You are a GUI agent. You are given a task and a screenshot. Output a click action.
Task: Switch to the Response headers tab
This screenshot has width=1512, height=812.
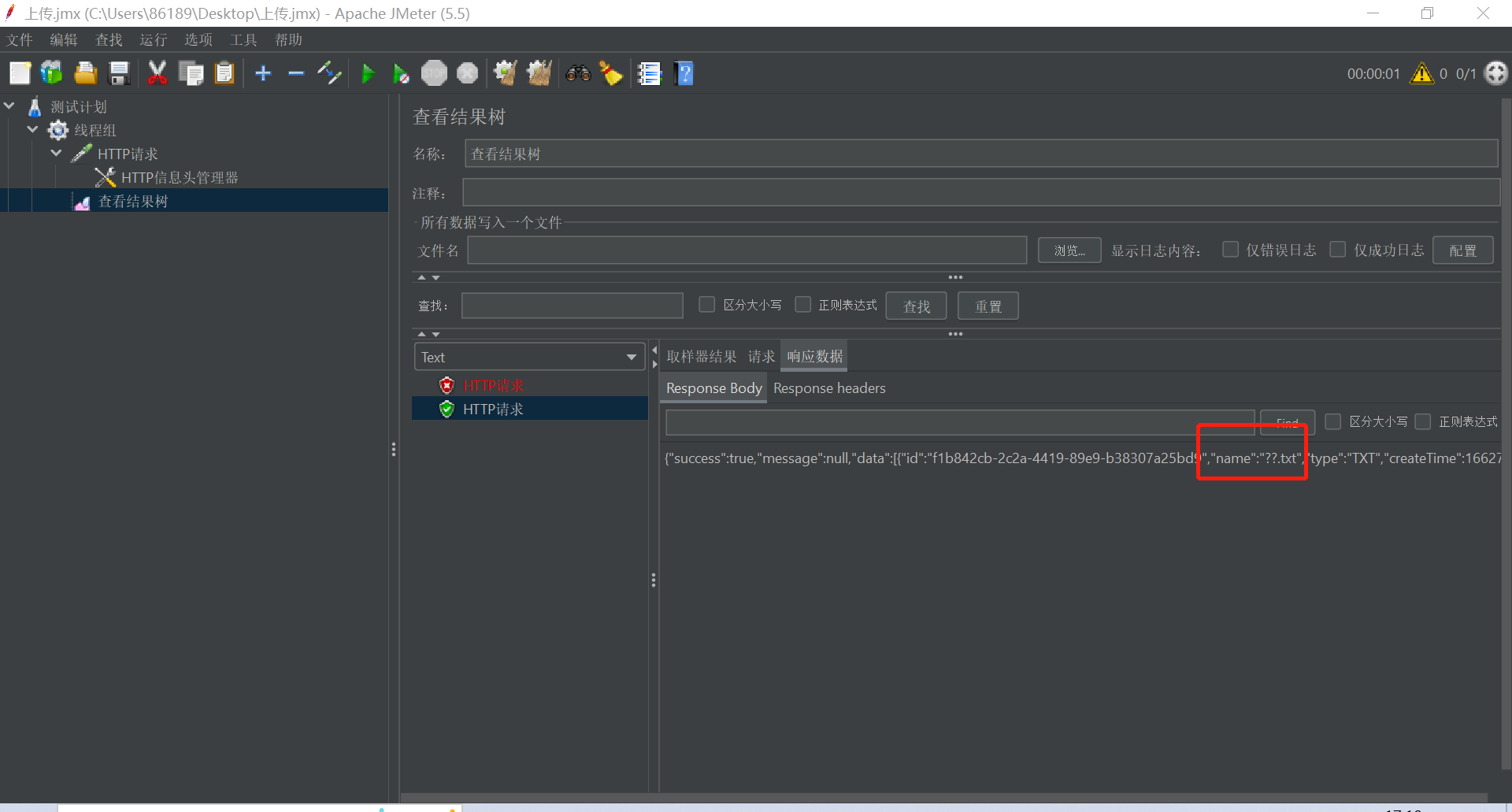(829, 387)
